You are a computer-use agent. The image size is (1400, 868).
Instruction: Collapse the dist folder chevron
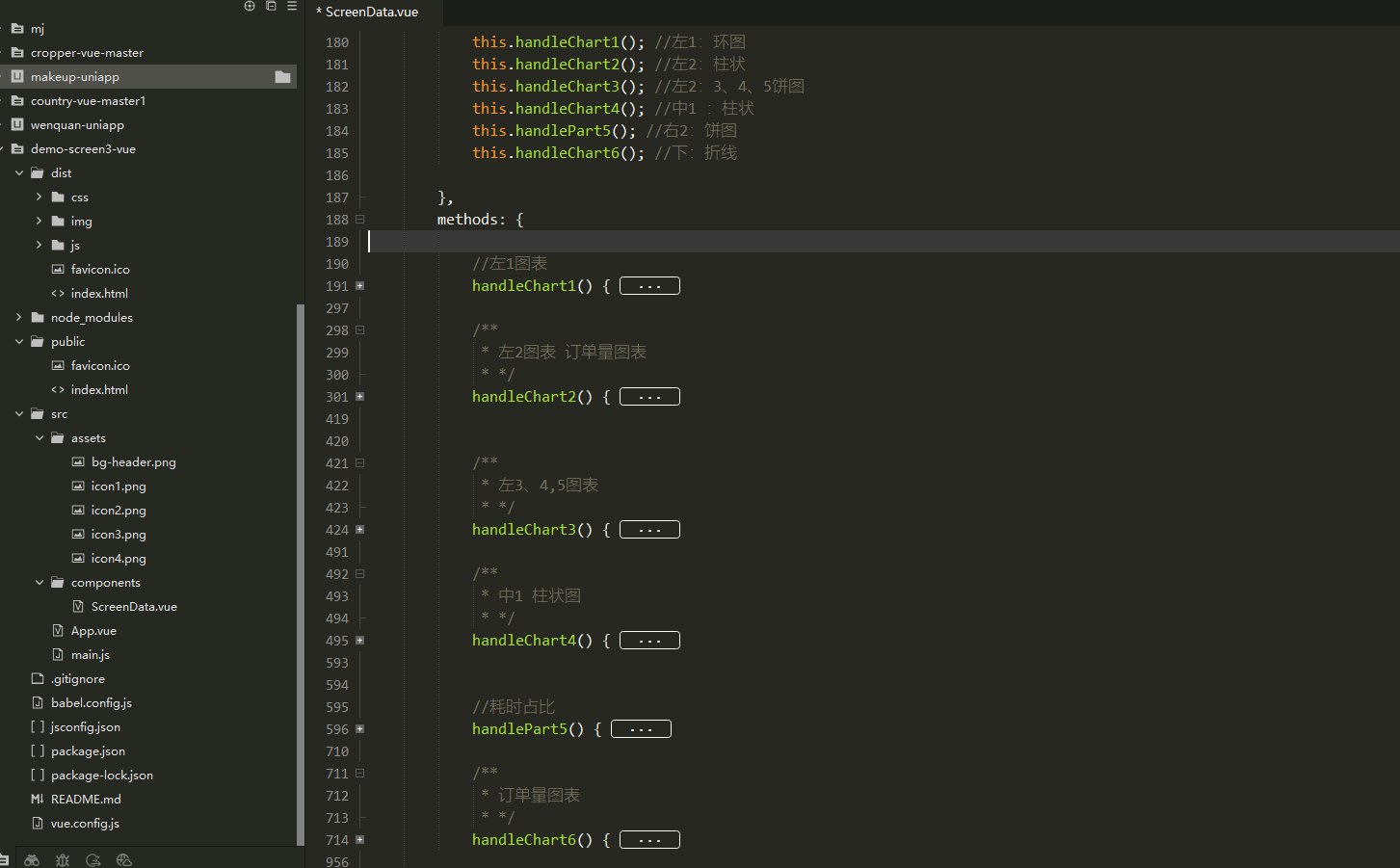[19, 173]
